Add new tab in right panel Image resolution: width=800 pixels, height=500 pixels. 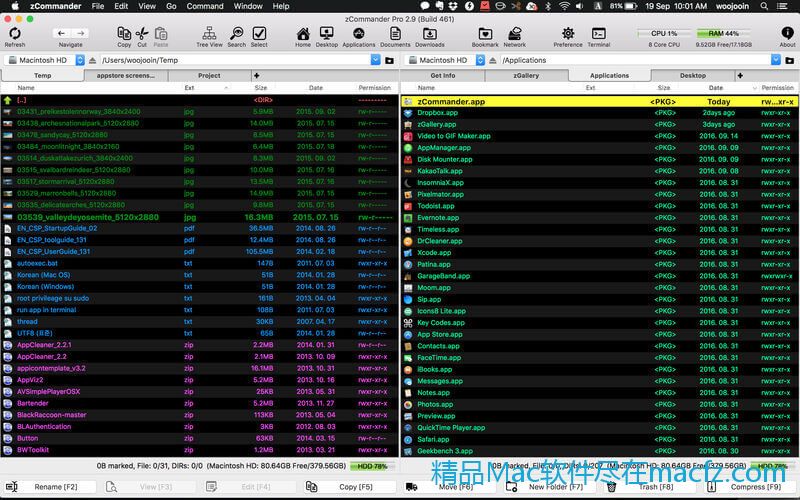coord(740,76)
